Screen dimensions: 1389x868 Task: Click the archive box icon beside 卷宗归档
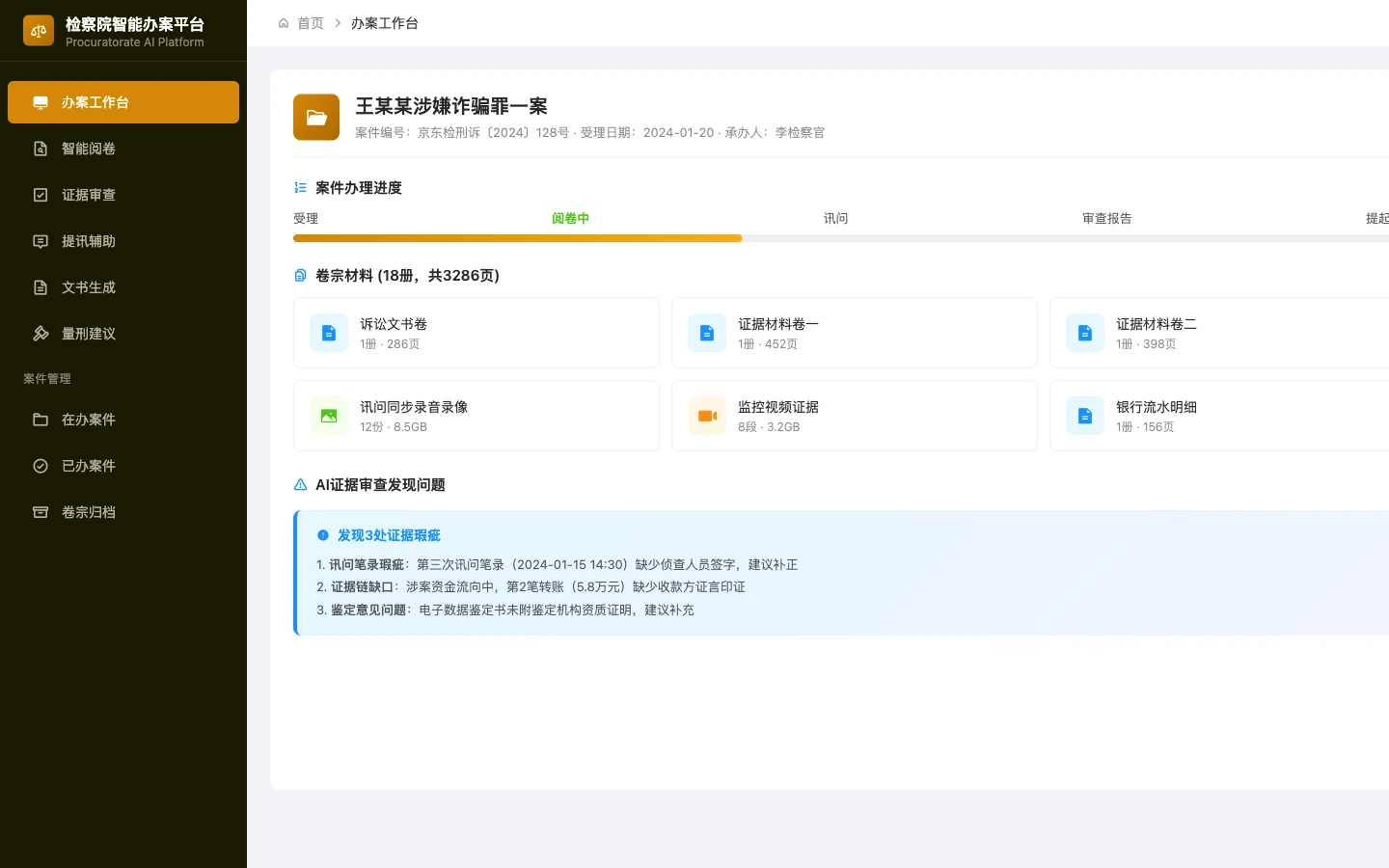41,512
